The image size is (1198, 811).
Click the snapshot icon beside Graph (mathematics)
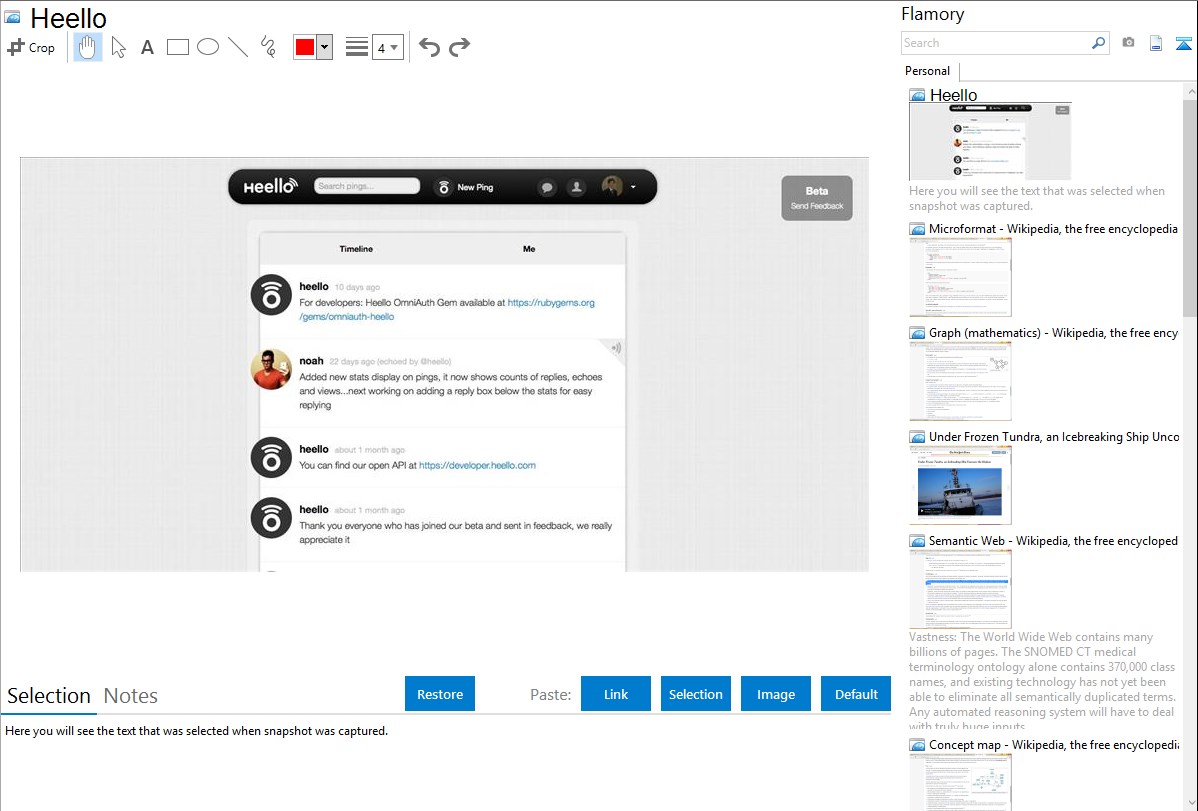[x=917, y=333]
